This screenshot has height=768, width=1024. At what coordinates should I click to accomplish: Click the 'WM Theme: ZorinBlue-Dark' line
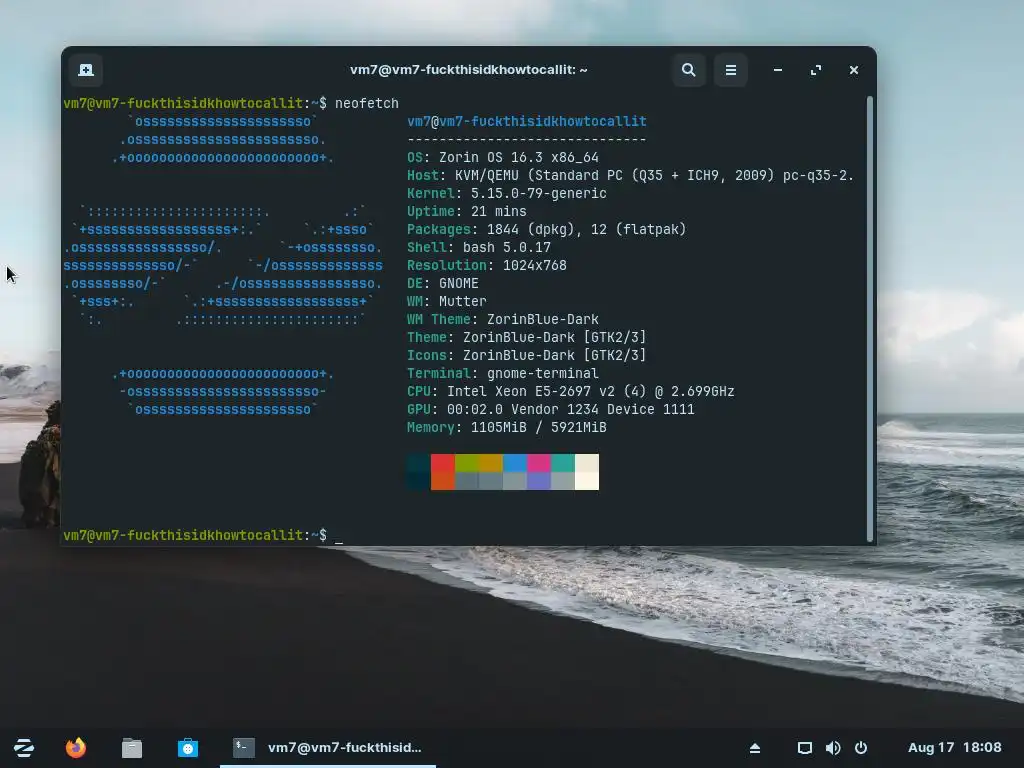[x=503, y=319]
